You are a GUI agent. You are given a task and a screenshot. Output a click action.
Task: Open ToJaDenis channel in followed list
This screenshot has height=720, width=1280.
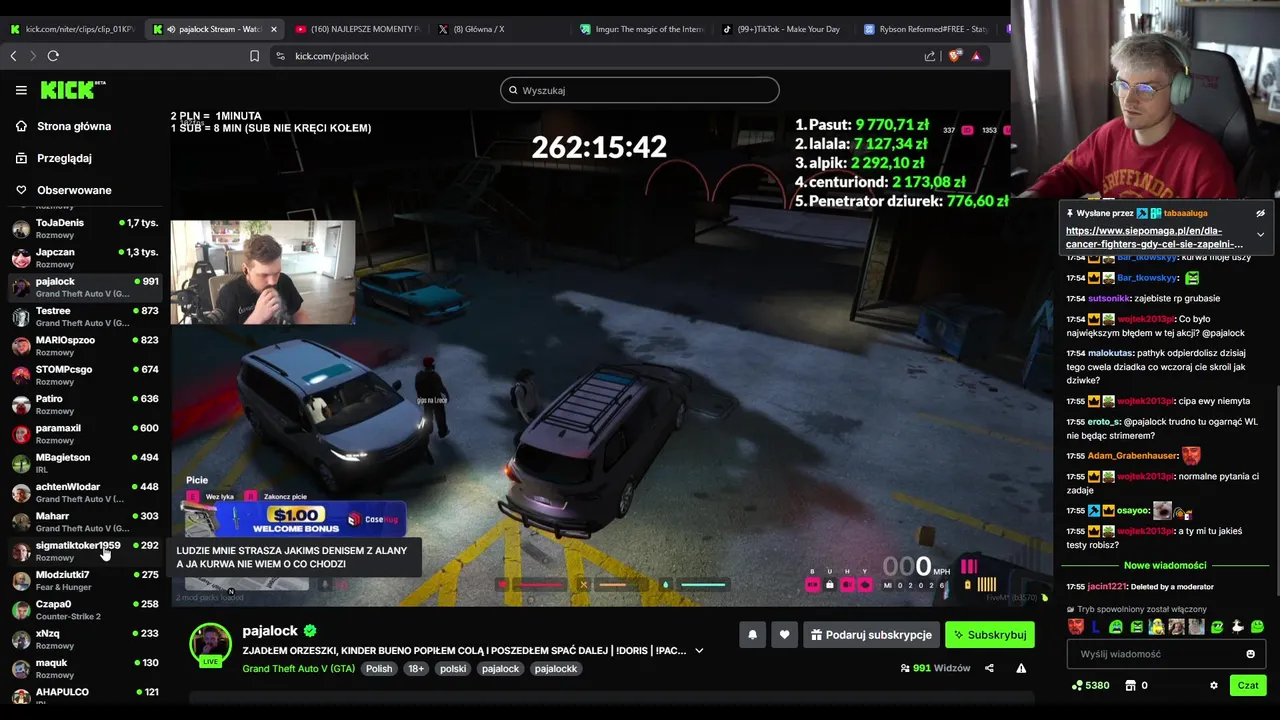pos(85,228)
